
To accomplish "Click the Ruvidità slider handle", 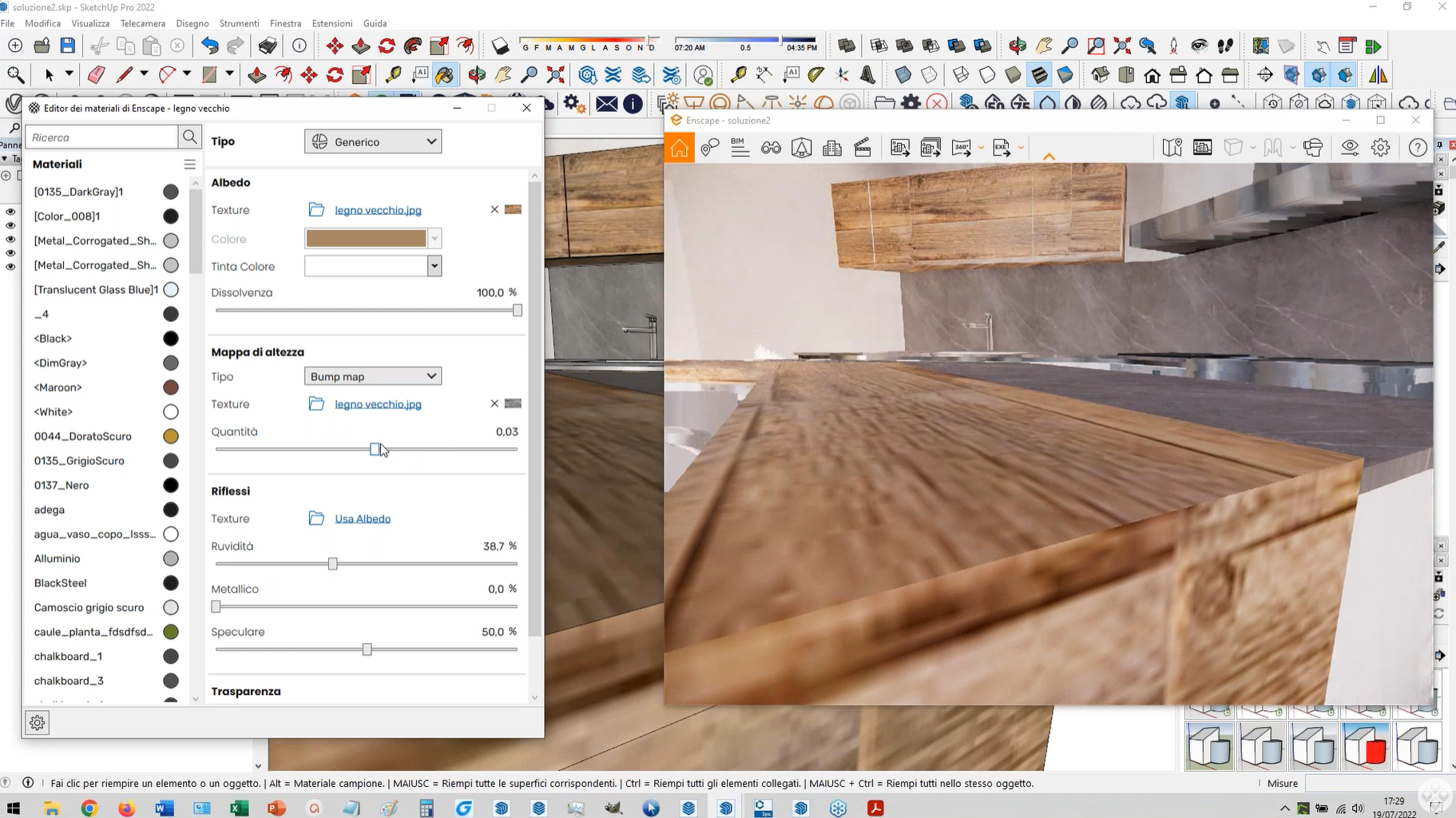I will coord(333,564).
